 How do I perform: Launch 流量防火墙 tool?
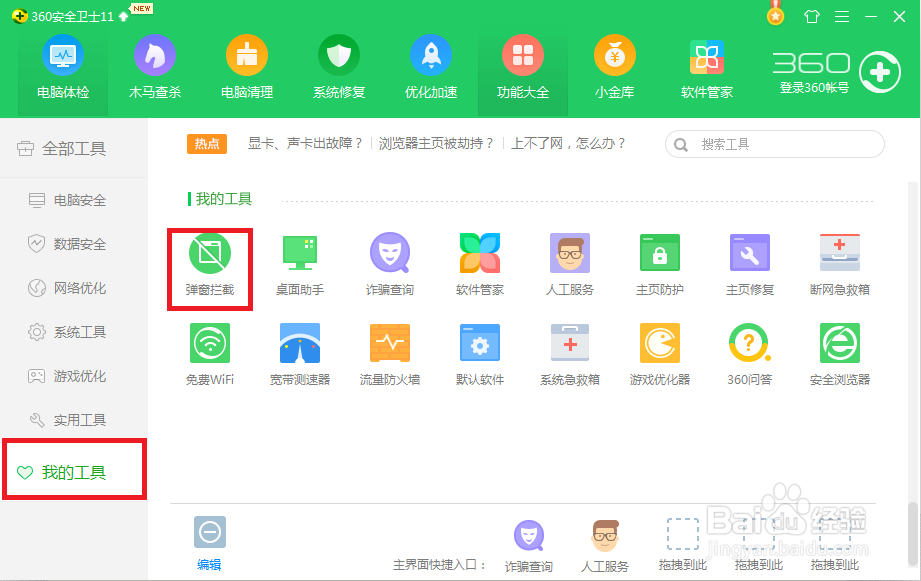pos(390,355)
